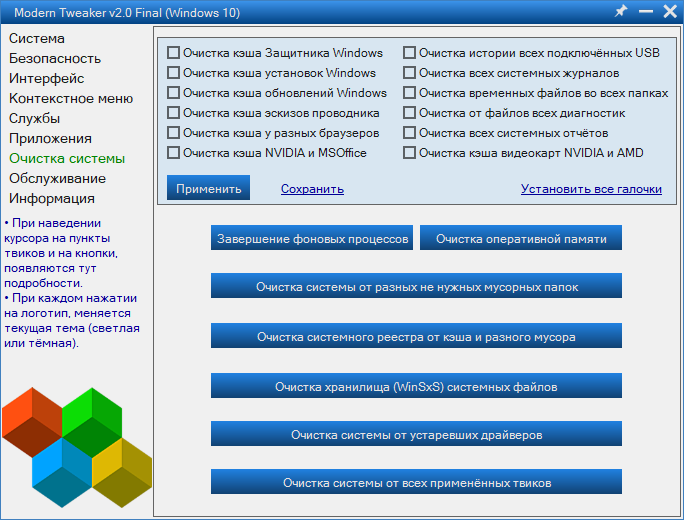Enable Очистка всех системных журналов
The width and height of the screenshot is (684, 520).
(409, 73)
